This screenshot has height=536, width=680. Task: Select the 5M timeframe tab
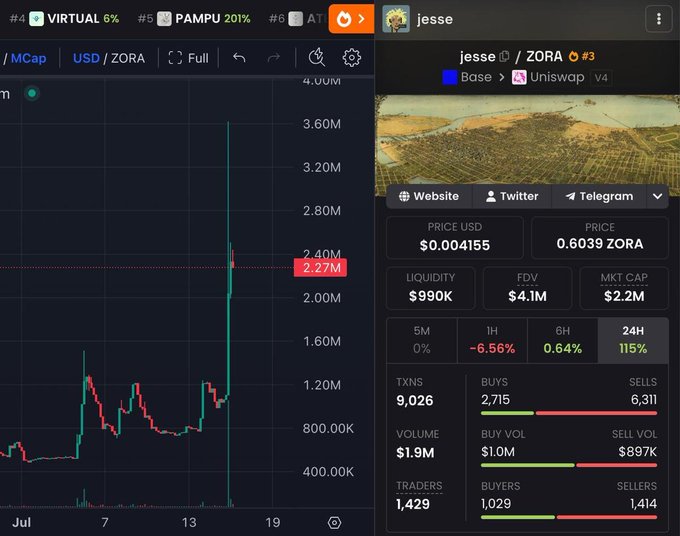click(422, 340)
